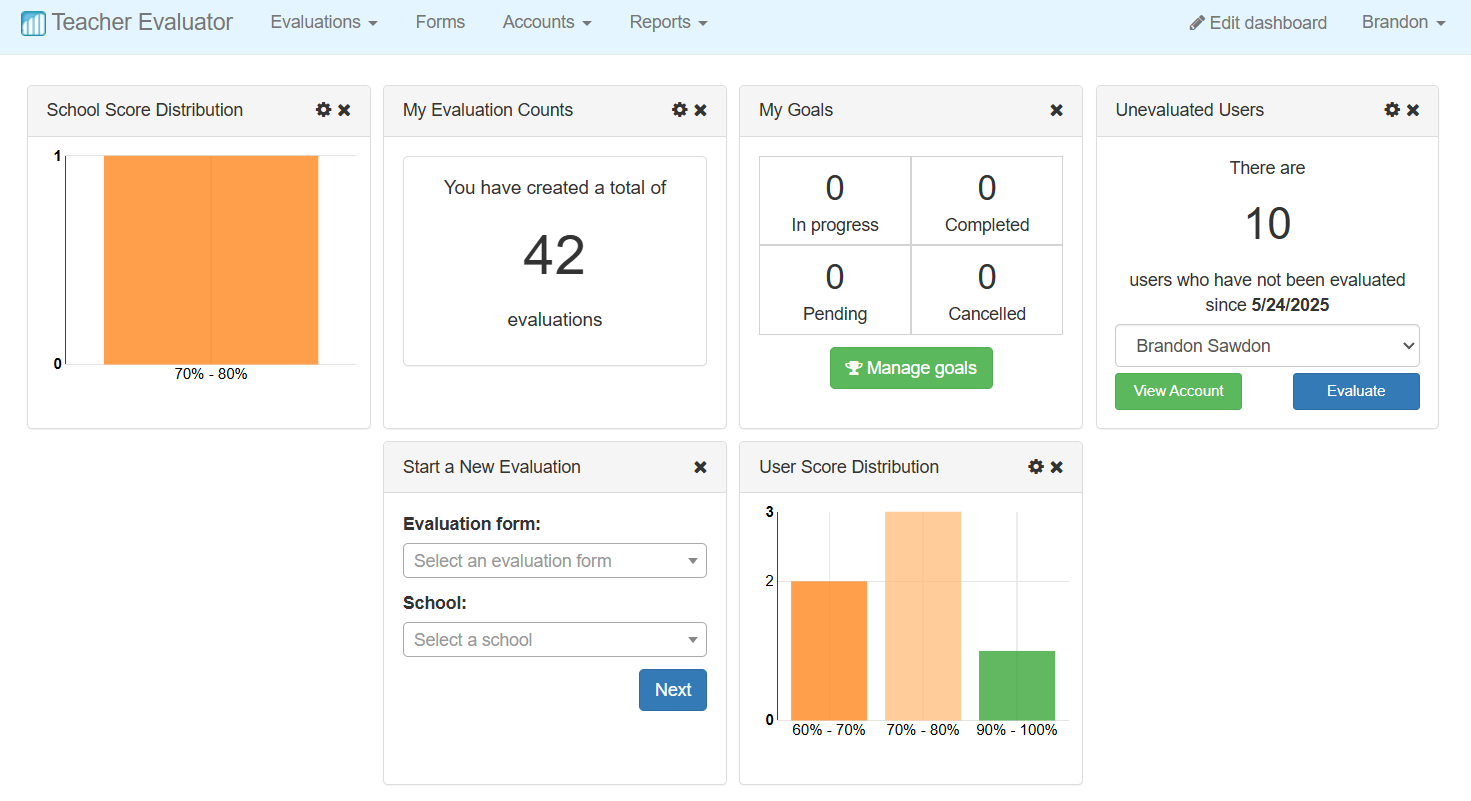Open settings gear for My Evaluation Counts

[x=680, y=110]
